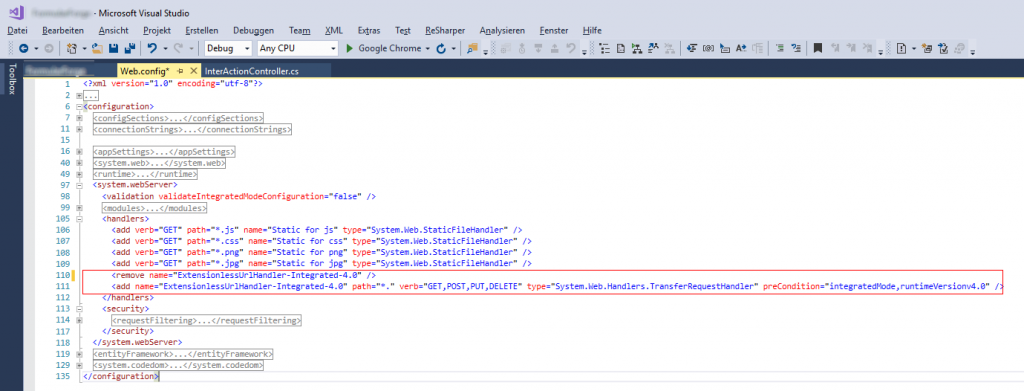Click the 'Static for png' handler line

321,253
